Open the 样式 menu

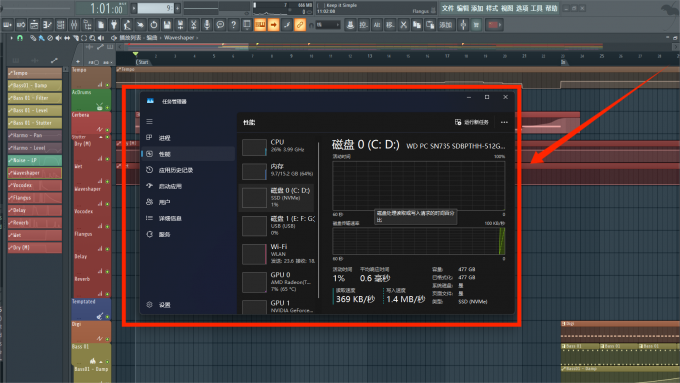(492, 8)
